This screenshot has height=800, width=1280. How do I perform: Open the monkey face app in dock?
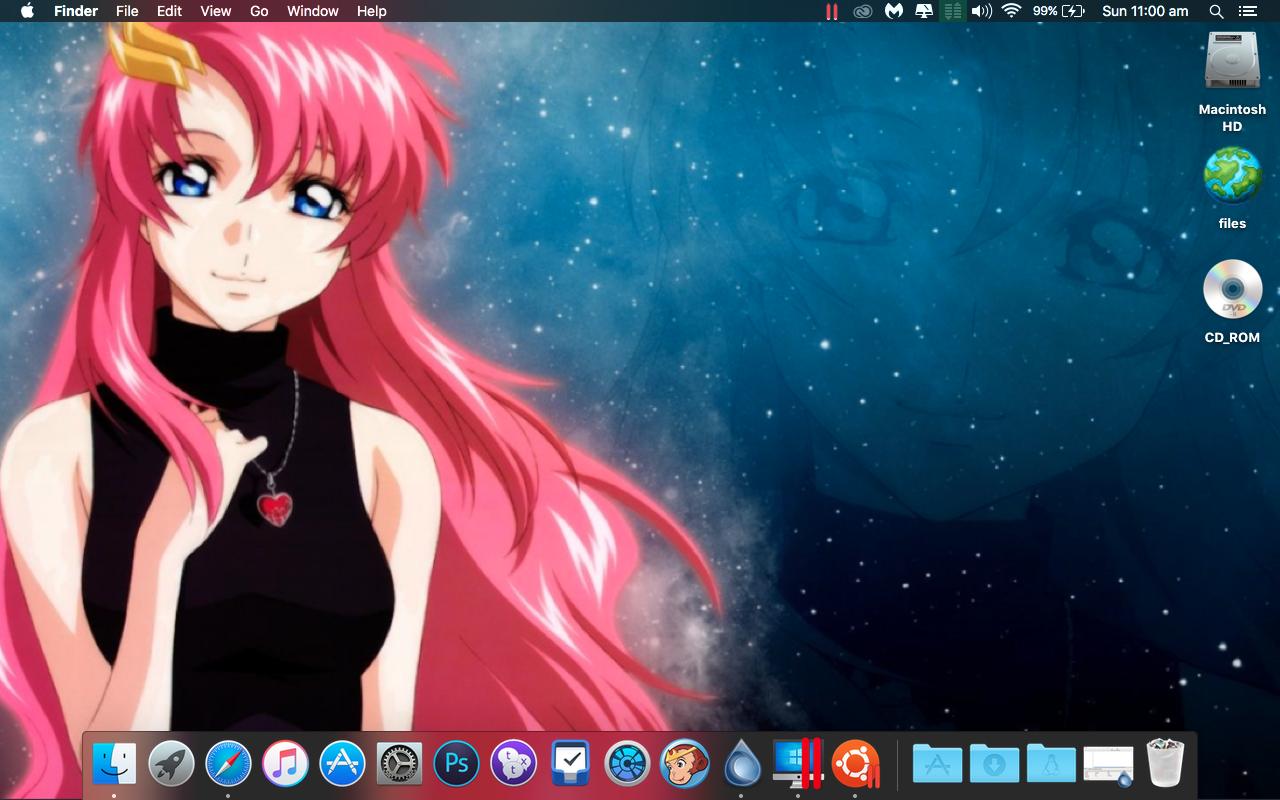point(684,764)
